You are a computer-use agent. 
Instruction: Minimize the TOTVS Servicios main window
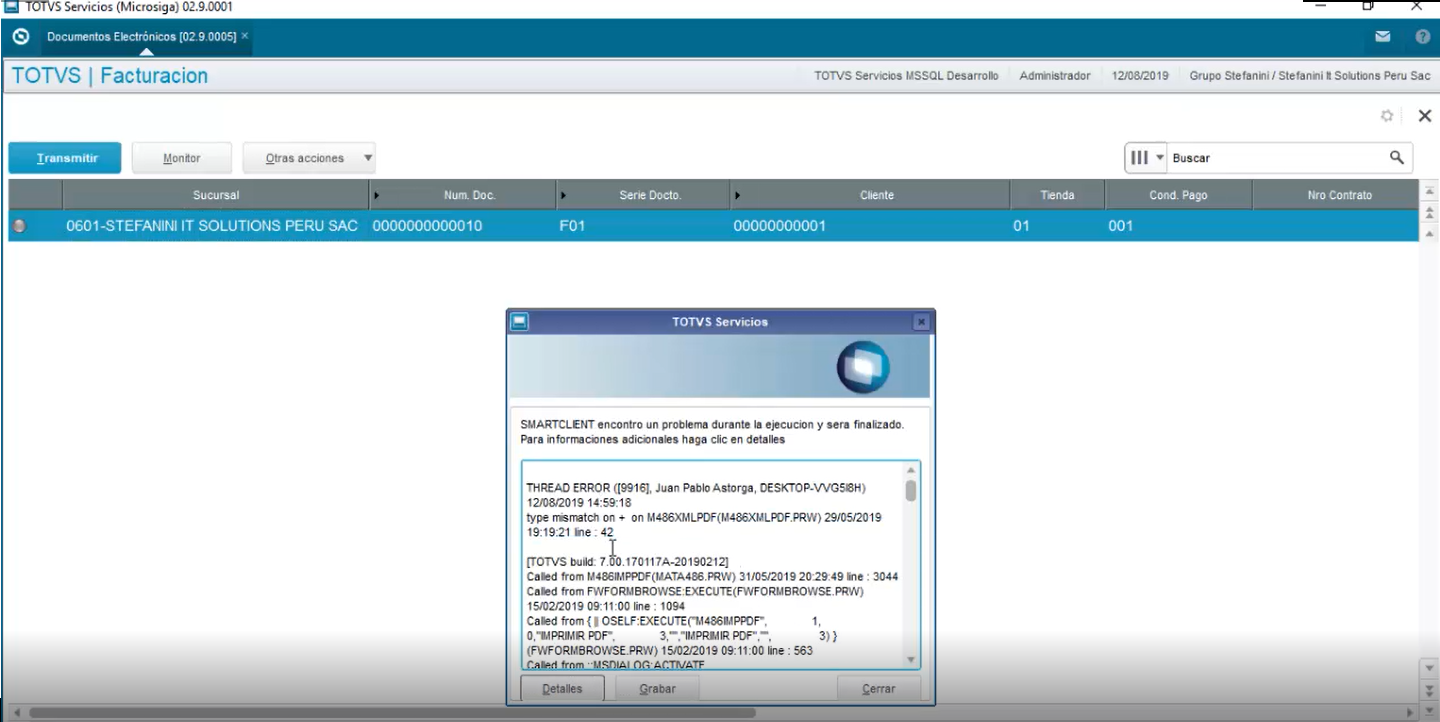click(1321, 6)
